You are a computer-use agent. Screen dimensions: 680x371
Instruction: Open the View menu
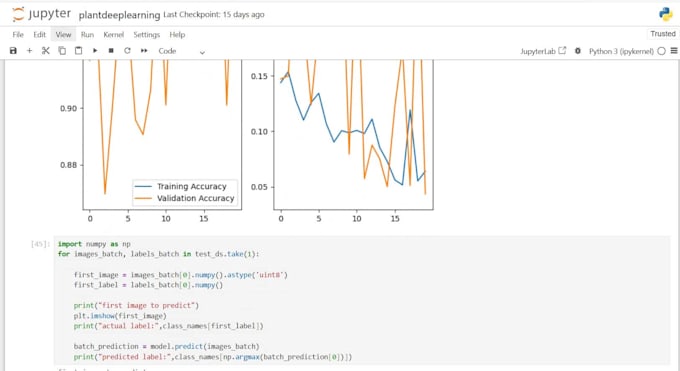(x=63, y=35)
